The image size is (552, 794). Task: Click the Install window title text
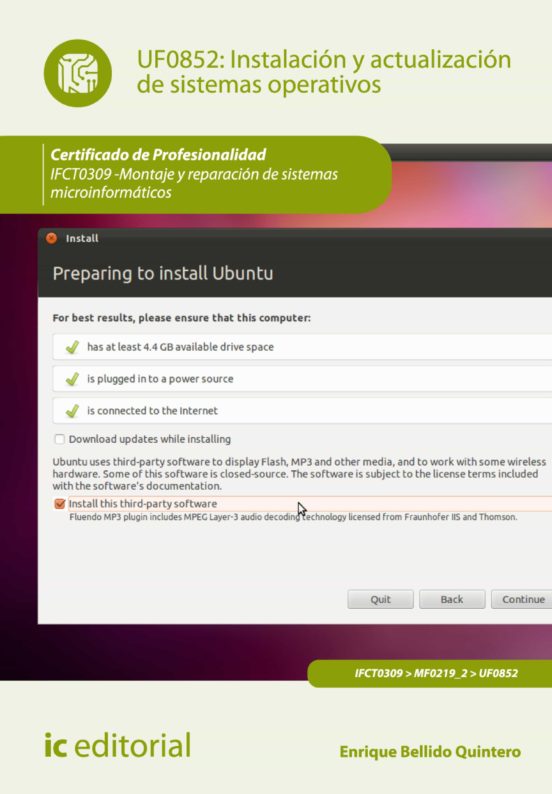click(x=82, y=239)
